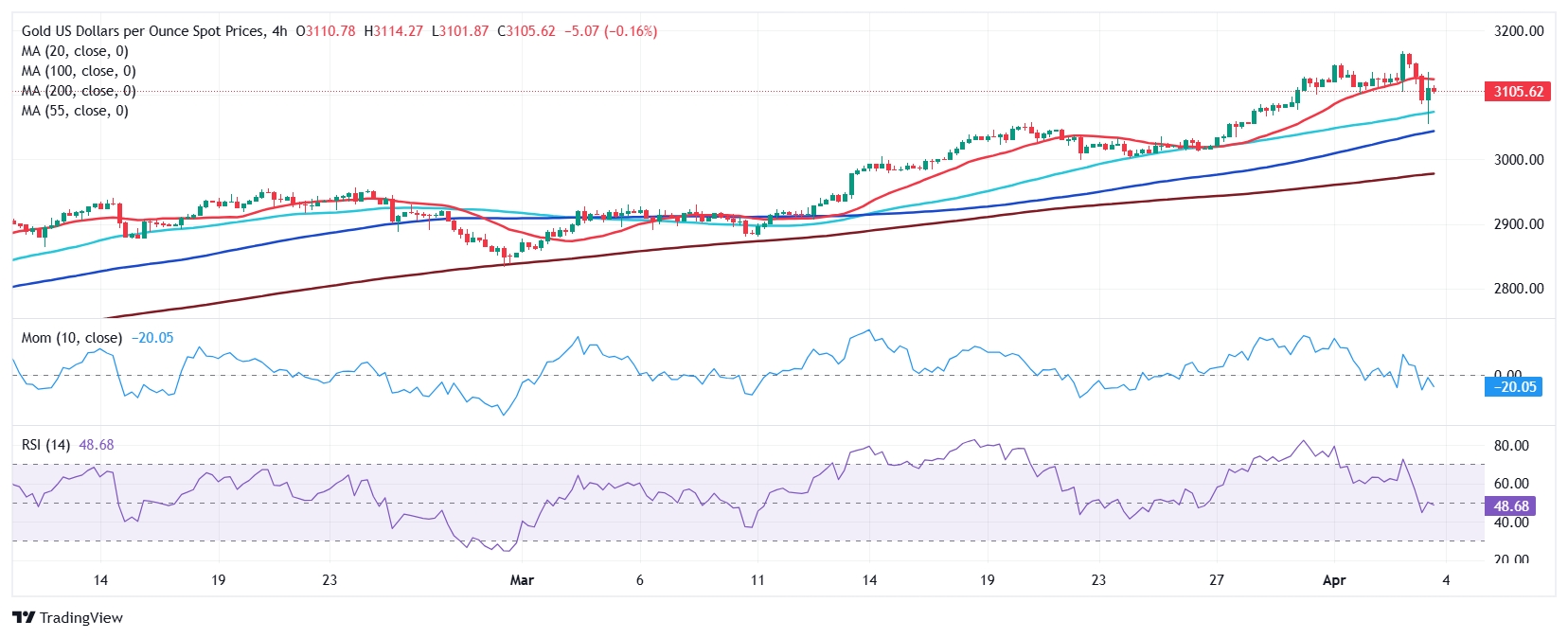Open the Mom (10, close) indicator label

(72, 338)
